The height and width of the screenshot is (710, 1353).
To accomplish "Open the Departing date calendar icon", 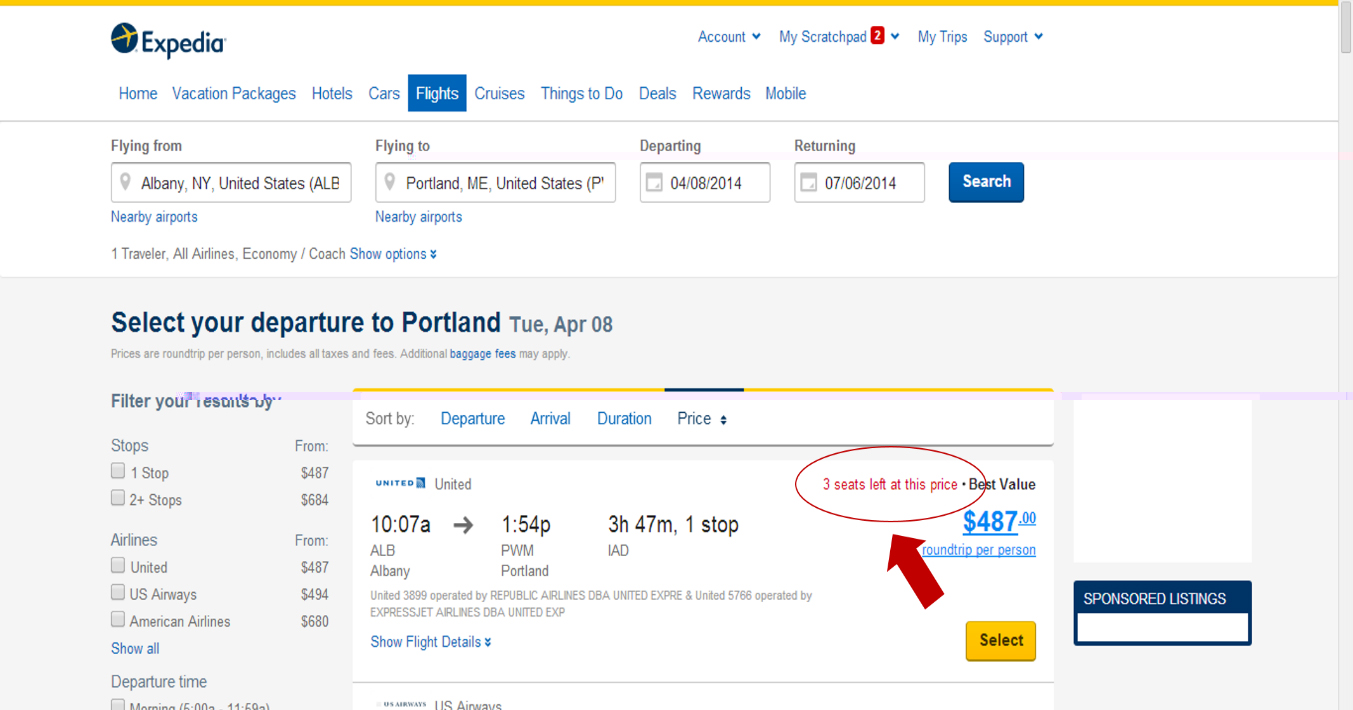I will pos(654,183).
